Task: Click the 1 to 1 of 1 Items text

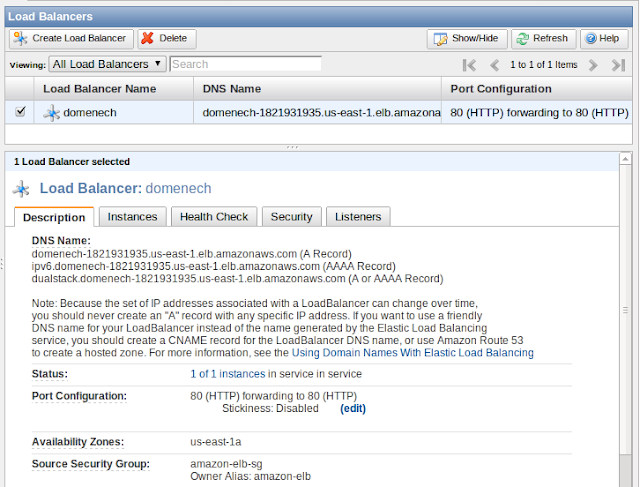Action: click(x=544, y=65)
